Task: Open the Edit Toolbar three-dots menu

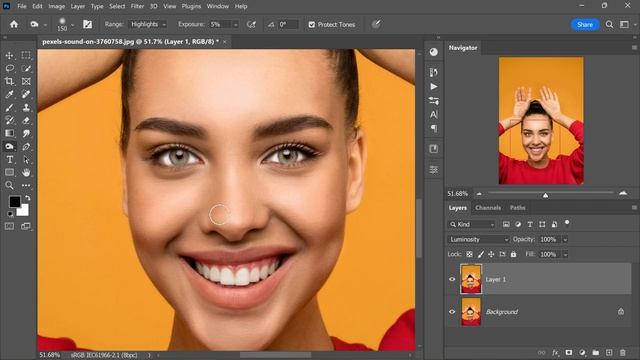Action: coord(26,185)
